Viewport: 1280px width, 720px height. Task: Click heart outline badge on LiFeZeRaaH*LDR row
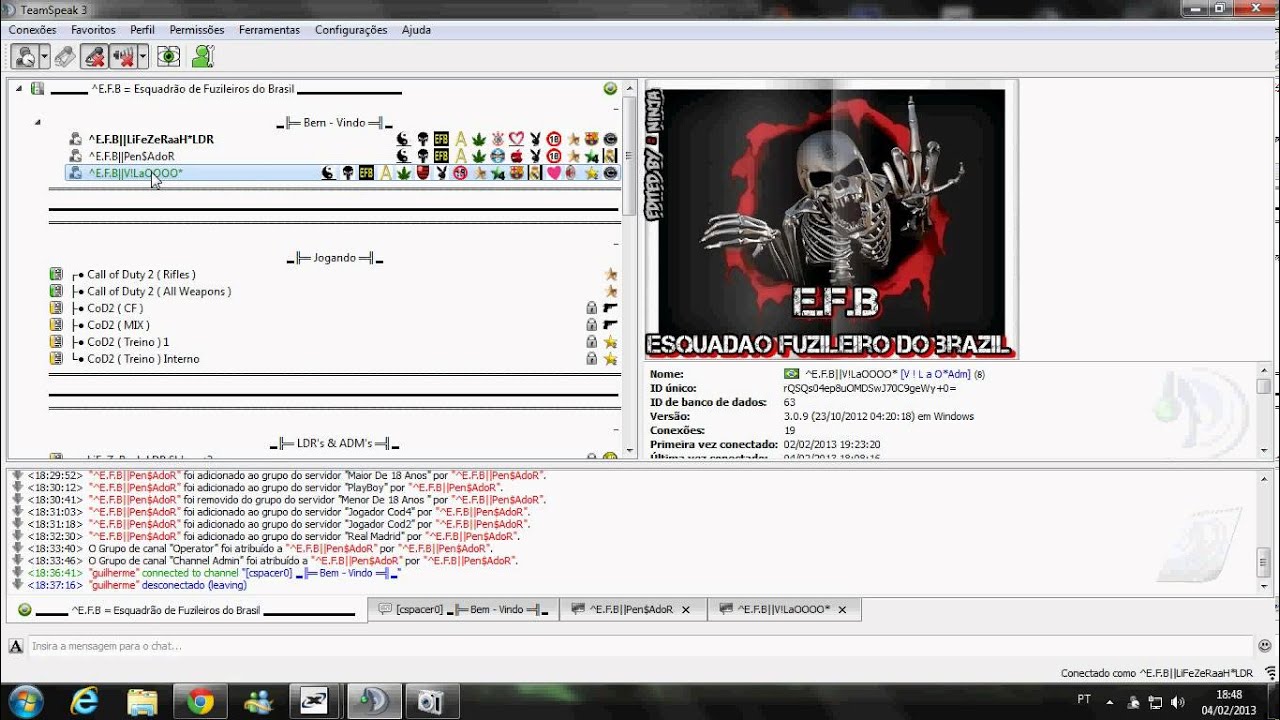coord(516,139)
